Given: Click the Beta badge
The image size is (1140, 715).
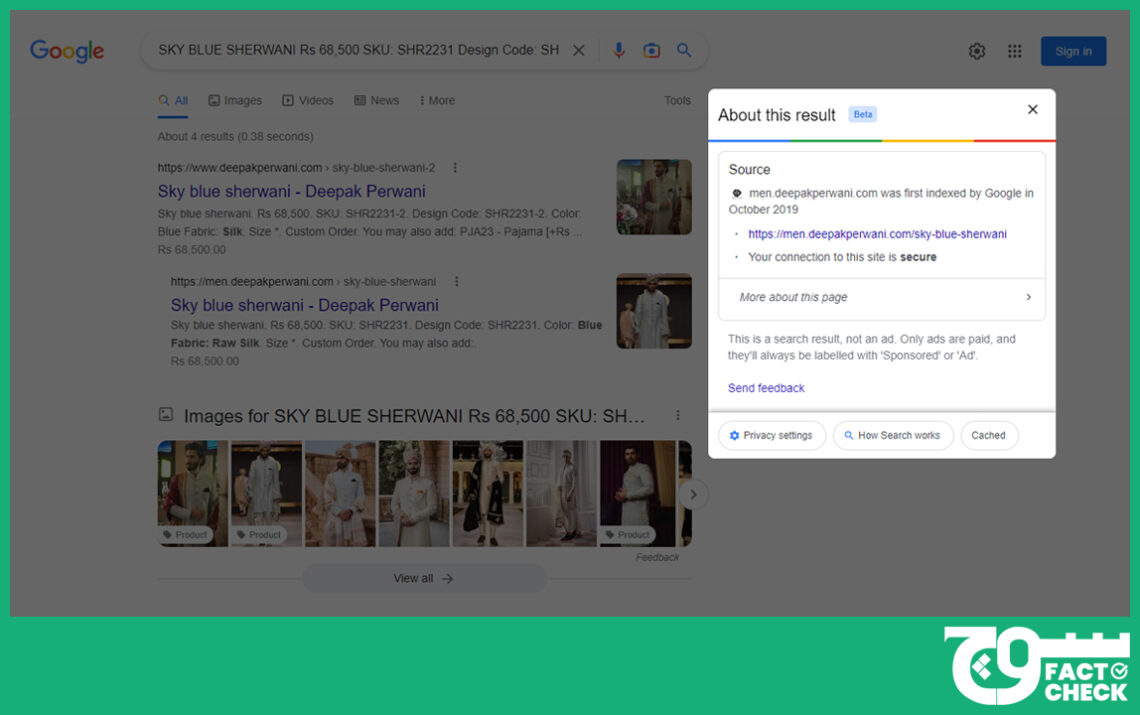Looking at the screenshot, I should [862, 114].
